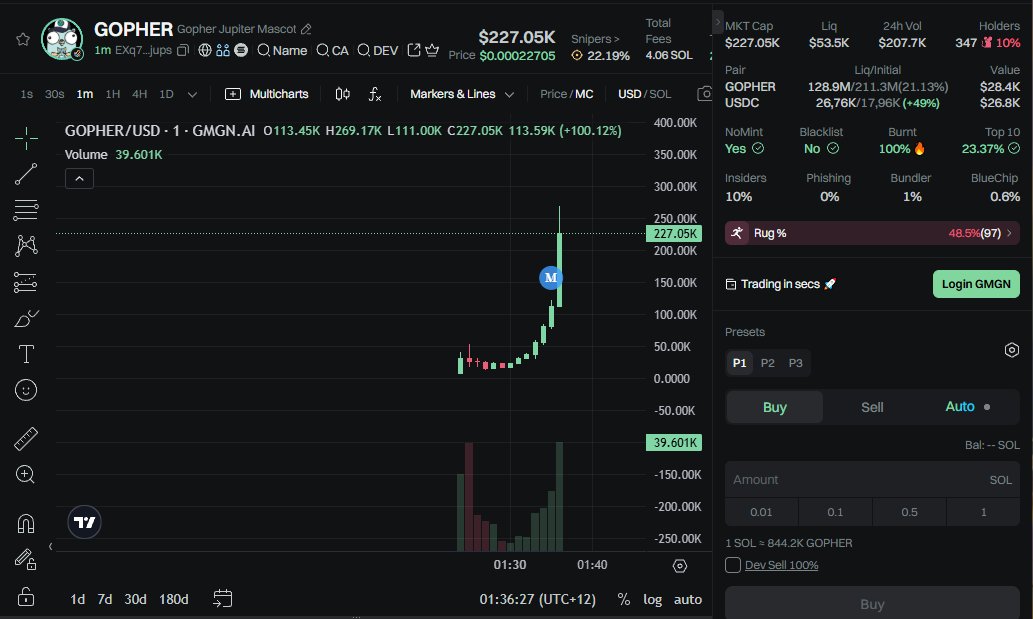The height and width of the screenshot is (619, 1033).
Task: Expand more timeframes dropdown arrow
Action: coord(192,94)
